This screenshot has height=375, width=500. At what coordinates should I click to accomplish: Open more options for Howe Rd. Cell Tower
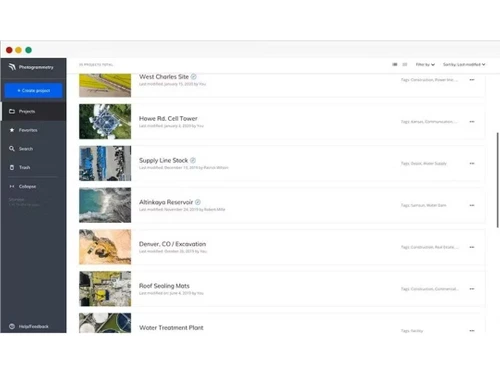472,122
